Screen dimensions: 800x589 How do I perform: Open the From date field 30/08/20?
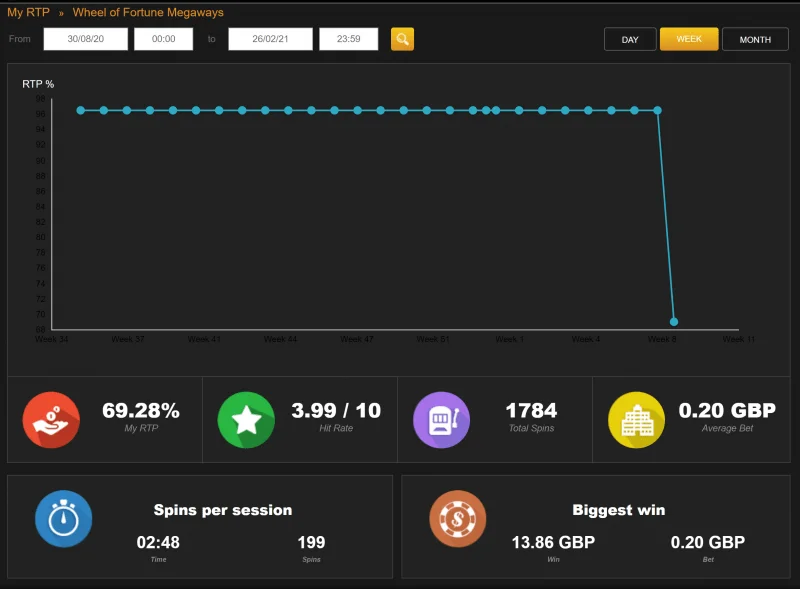click(86, 39)
